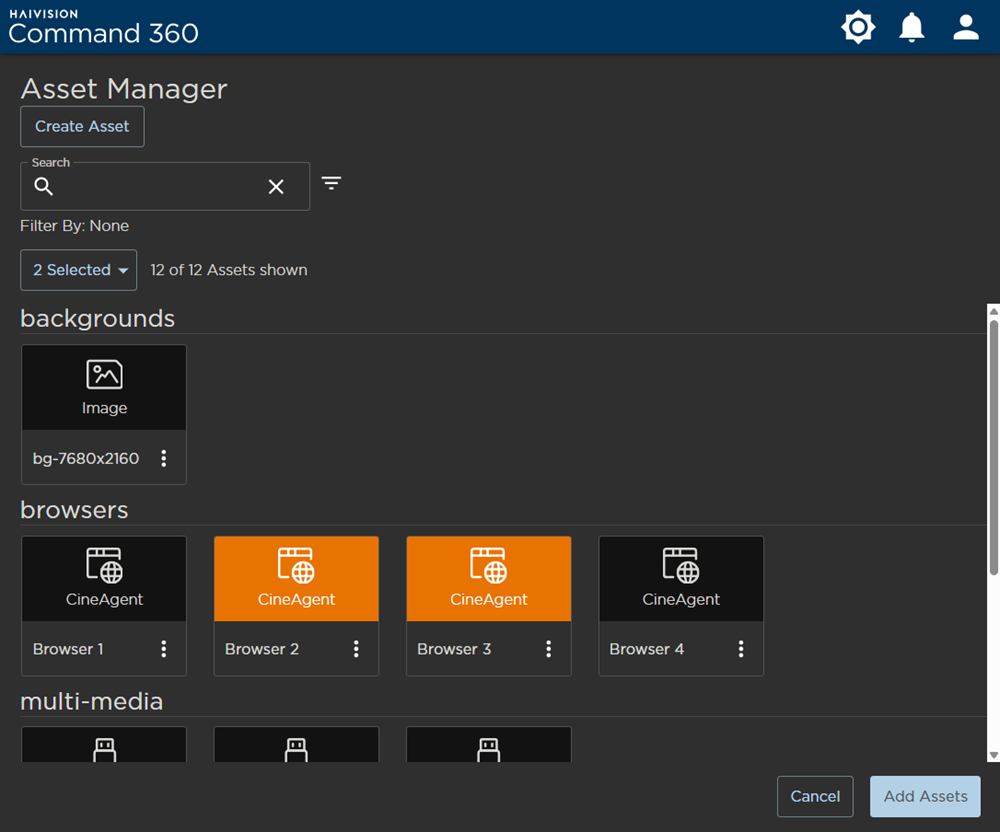The height and width of the screenshot is (832, 1000).
Task: Open the options menu for Browser 1
Action: click(164, 649)
